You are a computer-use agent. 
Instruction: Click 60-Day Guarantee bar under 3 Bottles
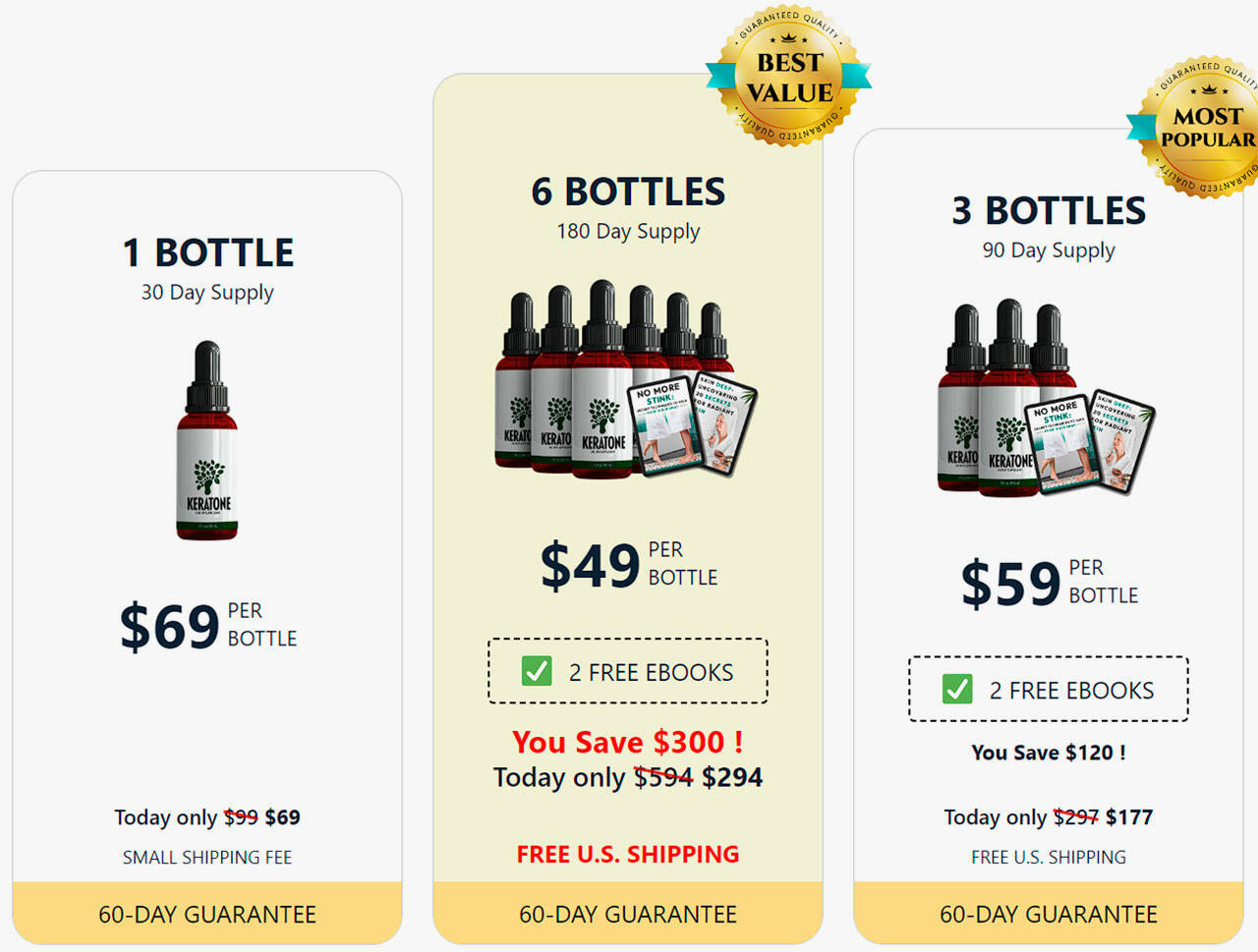point(1049,913)
